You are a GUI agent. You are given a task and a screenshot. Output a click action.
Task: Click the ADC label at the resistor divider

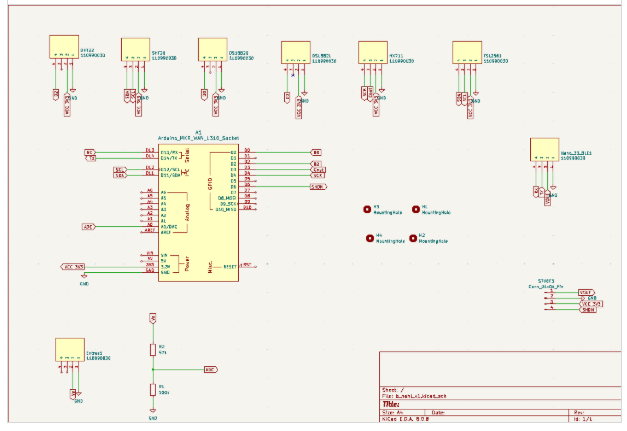pos(209,369)
